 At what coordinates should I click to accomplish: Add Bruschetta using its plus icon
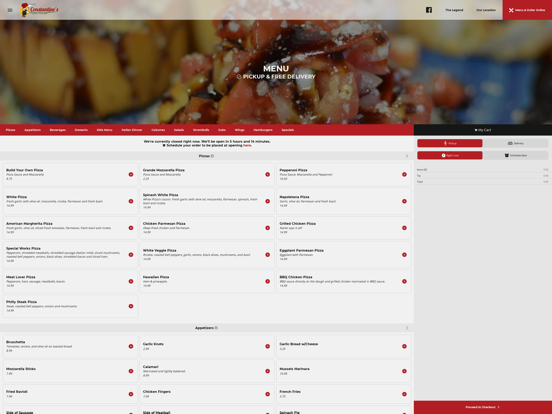(131, 346)
